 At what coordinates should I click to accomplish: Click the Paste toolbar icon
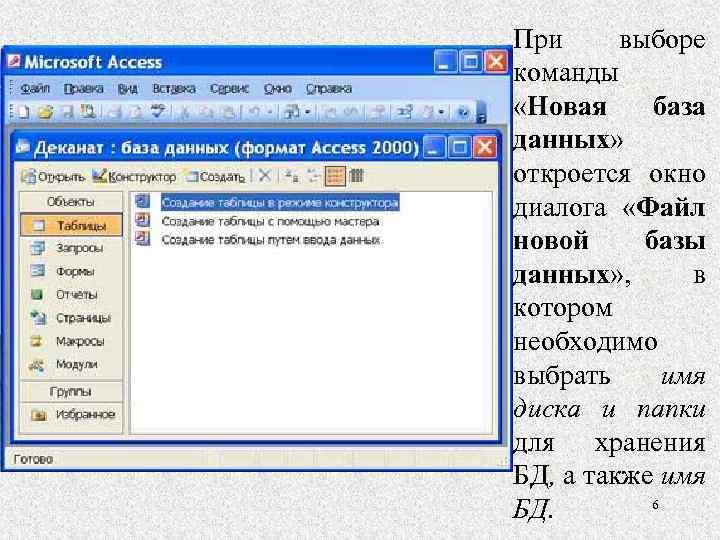[x=228, y=112]
